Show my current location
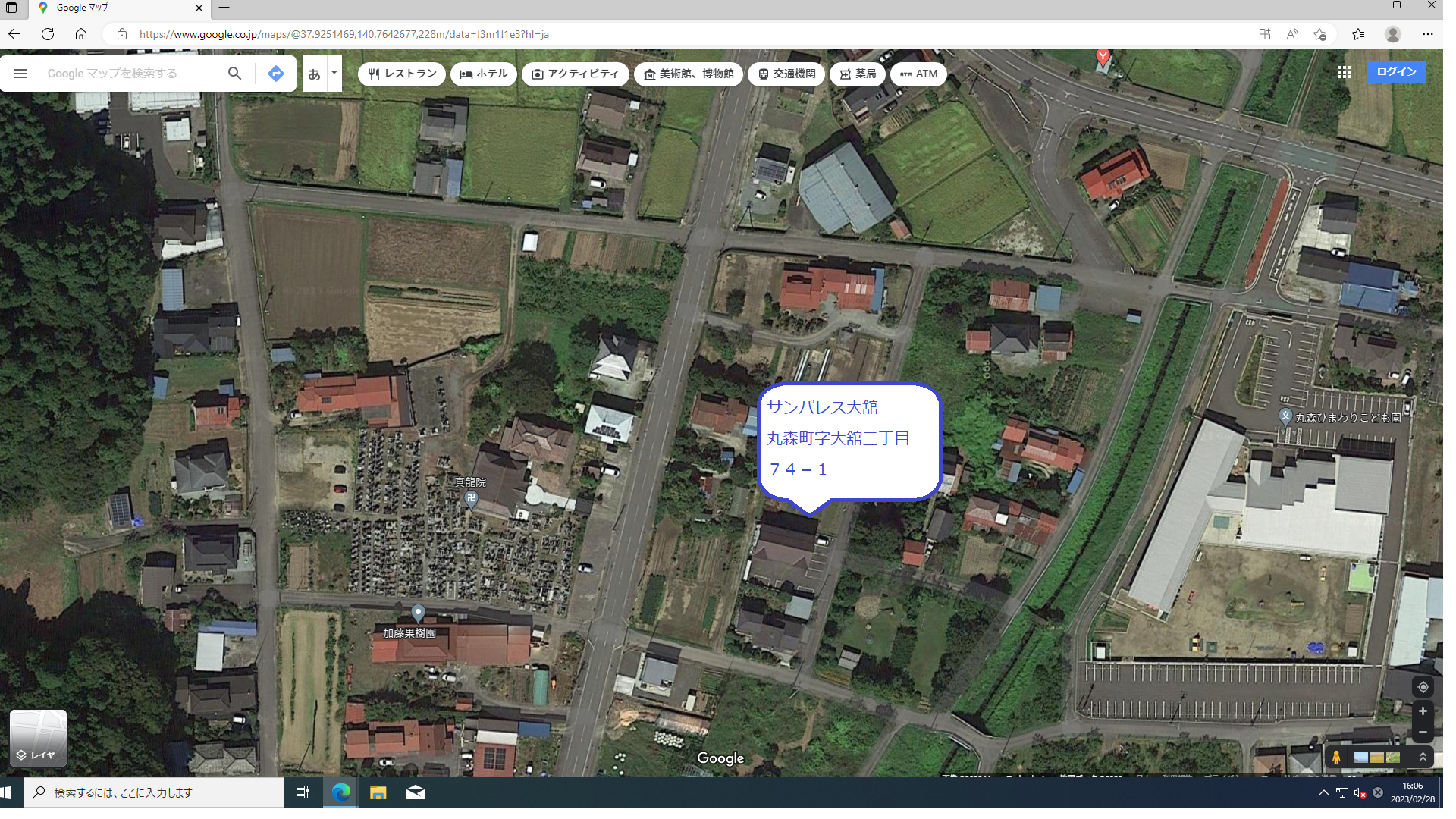1456x819 pixels. pyautogui.click(x=1423, y=687)
